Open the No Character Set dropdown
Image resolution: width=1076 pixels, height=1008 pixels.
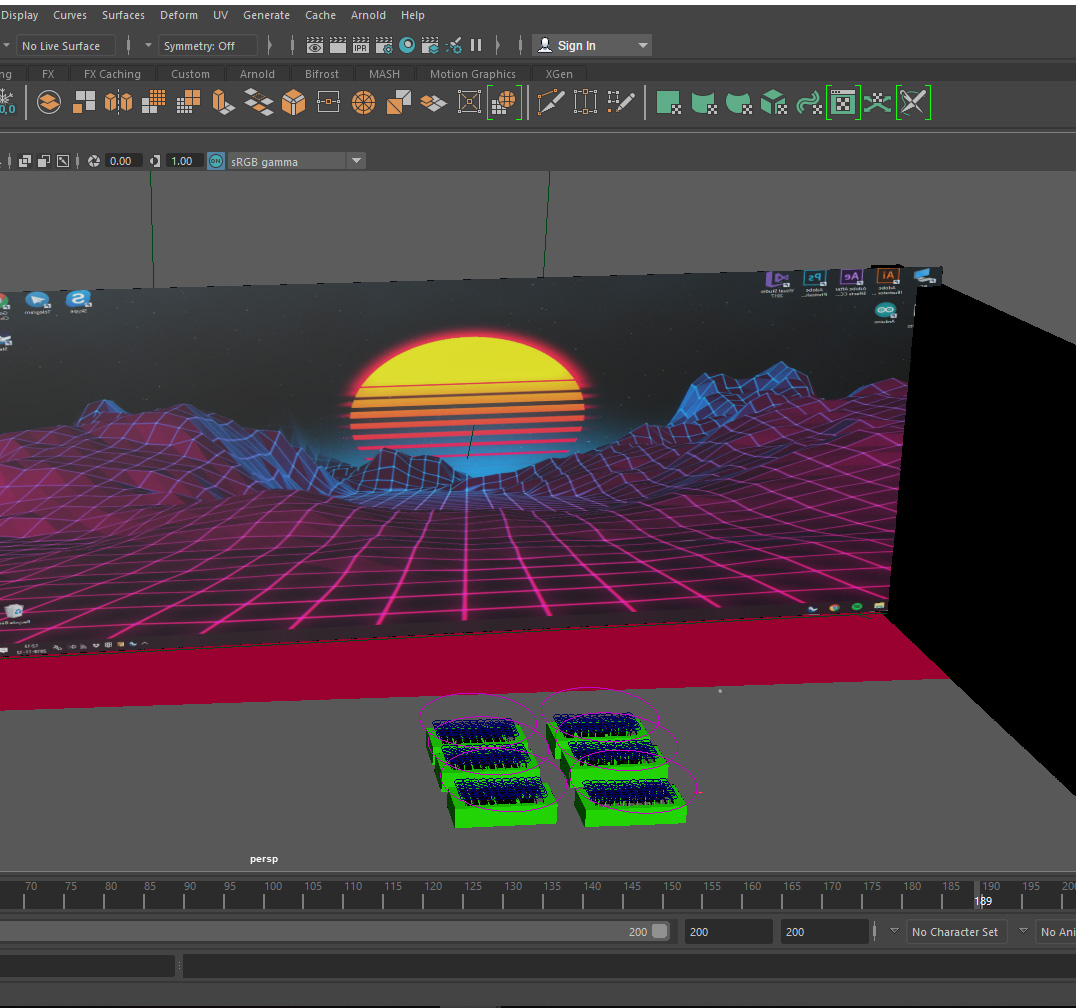point(957,932)
